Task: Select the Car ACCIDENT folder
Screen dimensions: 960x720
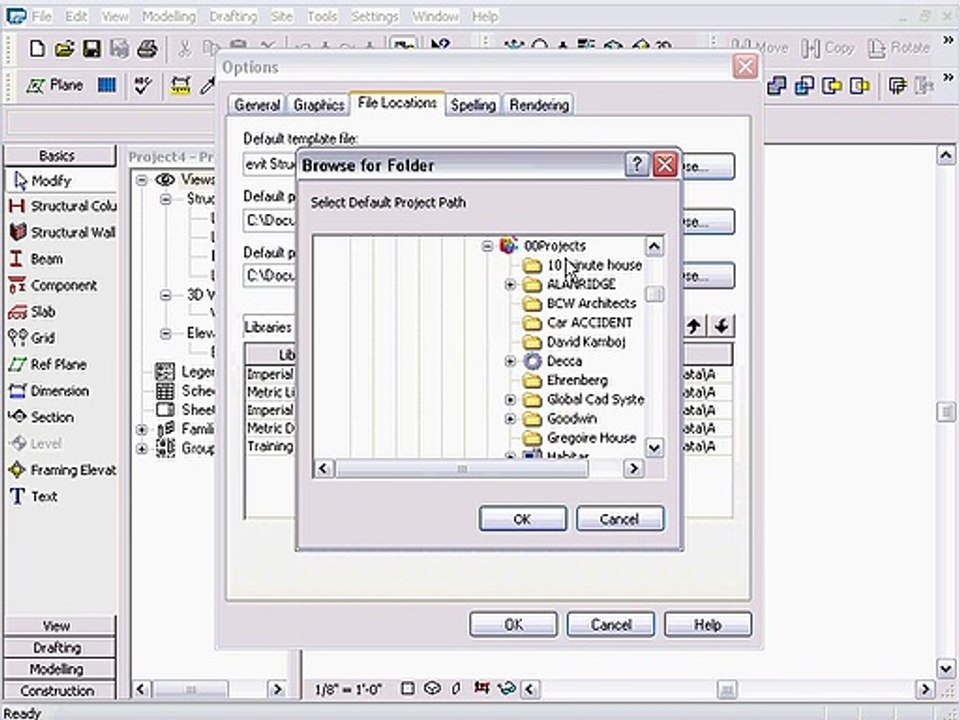Action: click(578, 323)
